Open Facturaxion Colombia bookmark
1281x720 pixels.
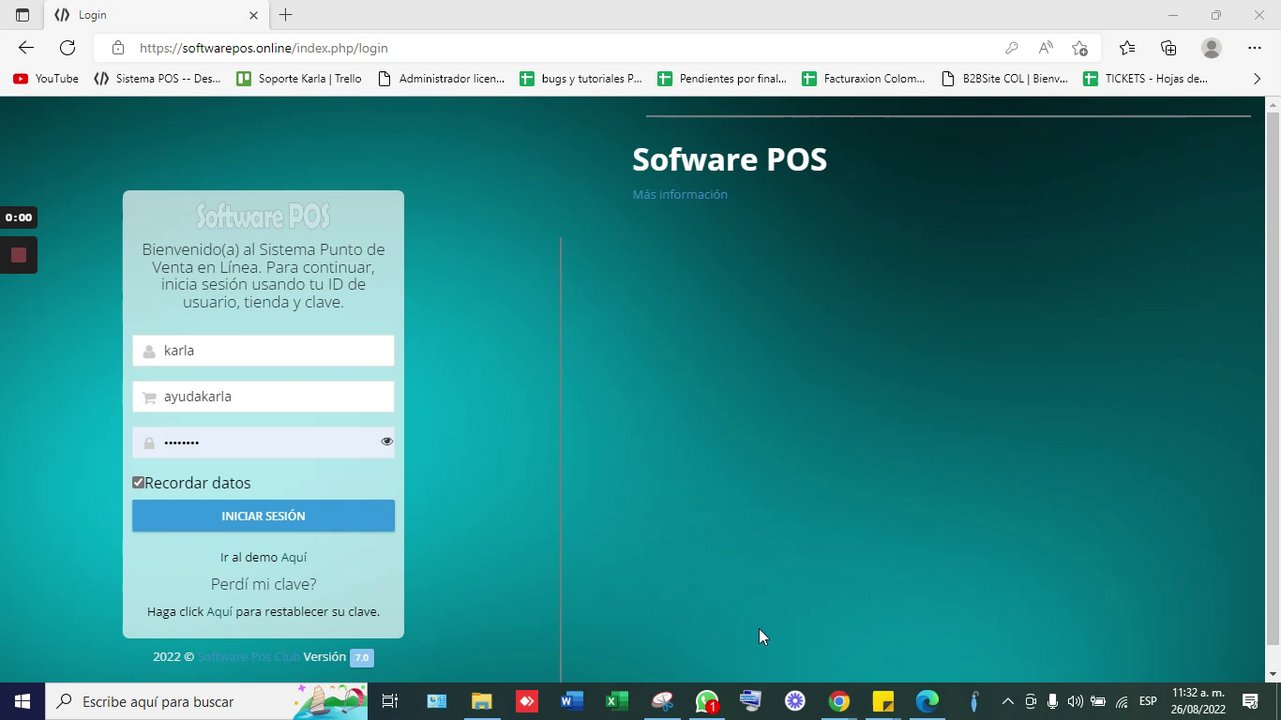point(864,78)
